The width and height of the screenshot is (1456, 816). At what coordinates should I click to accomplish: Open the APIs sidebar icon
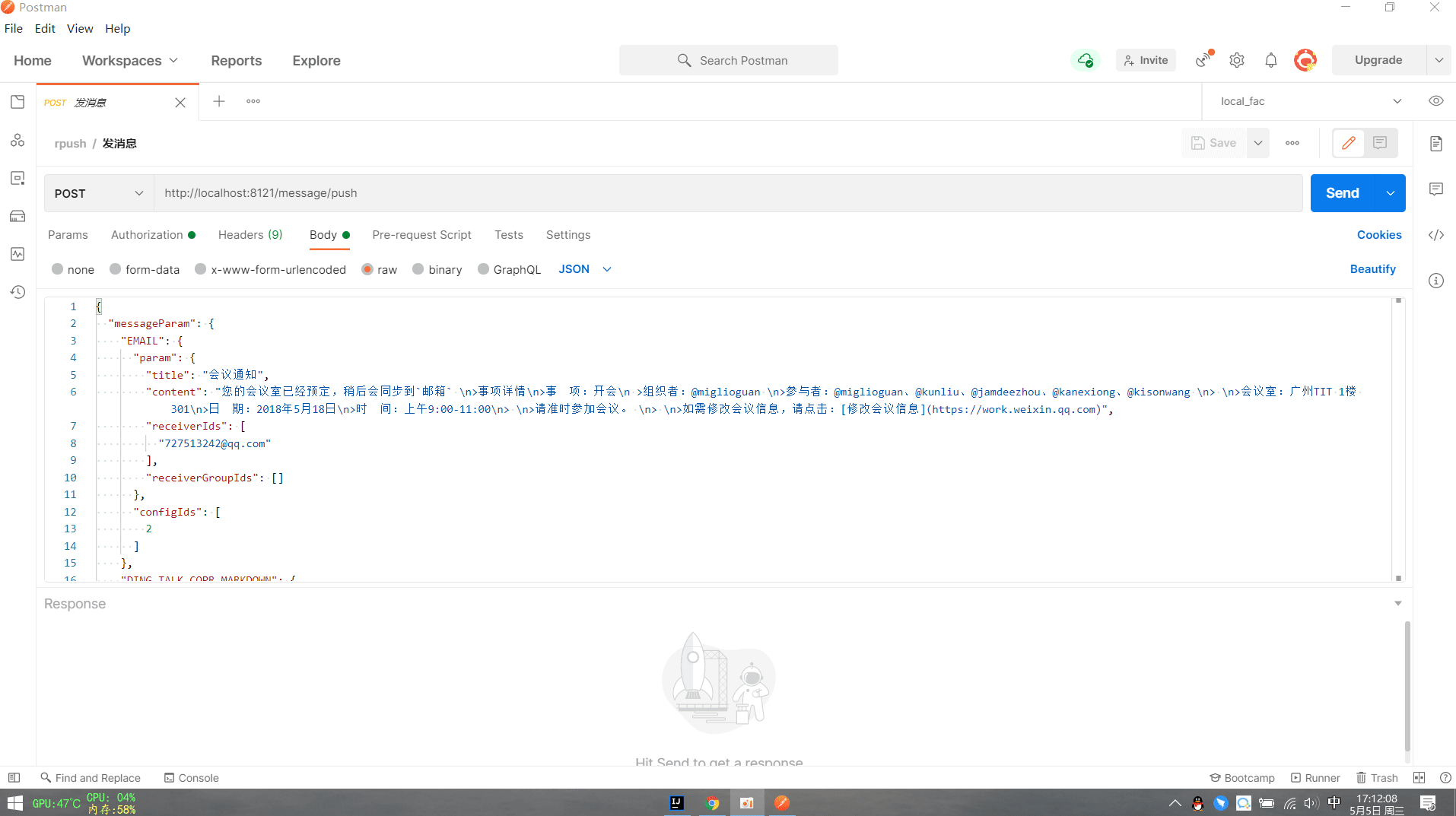point(17,140)
